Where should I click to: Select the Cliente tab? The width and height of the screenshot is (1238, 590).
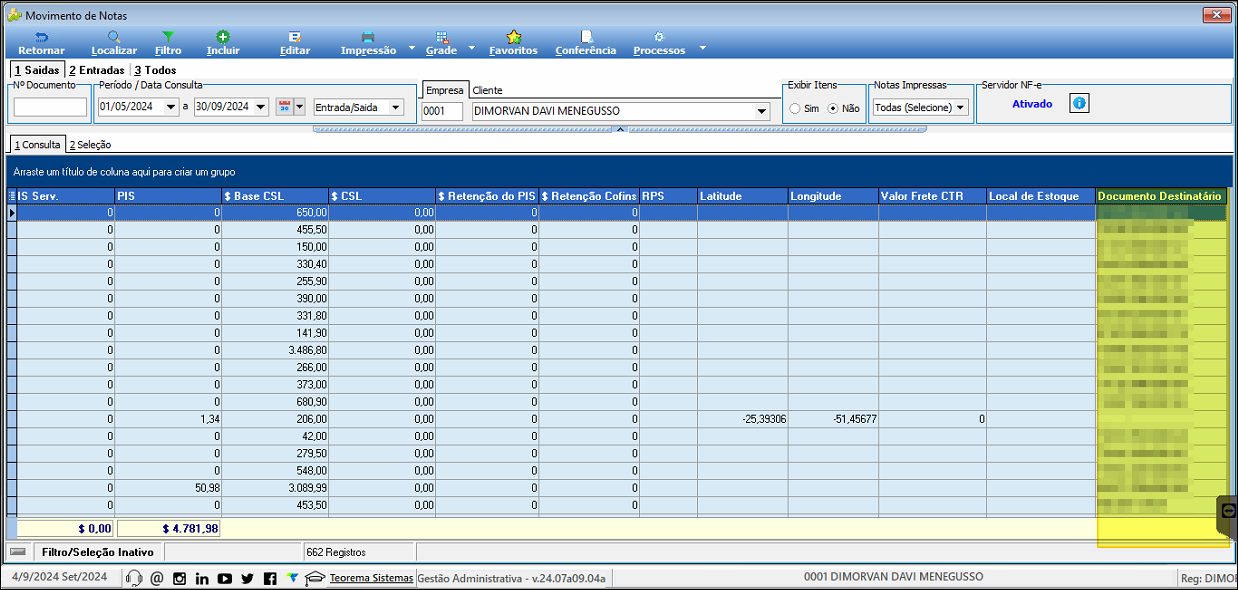click(x=487, y=90)
